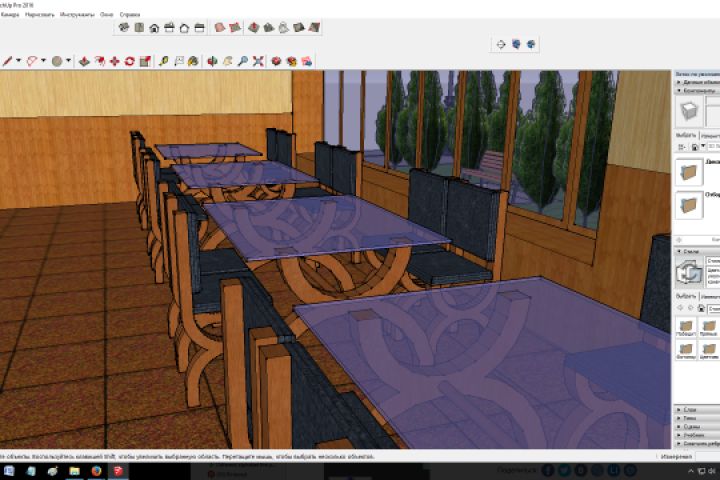Click the Components home in-model icon
The width and height of the screenshot is (720, 480).
click(694, 147)
